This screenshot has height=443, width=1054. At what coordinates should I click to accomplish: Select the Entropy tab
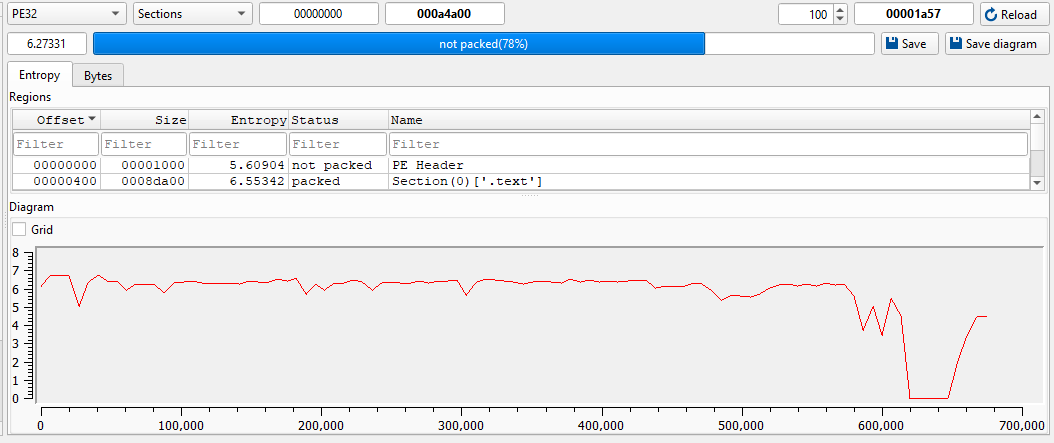pyautogui.click(x=39, y=76)
